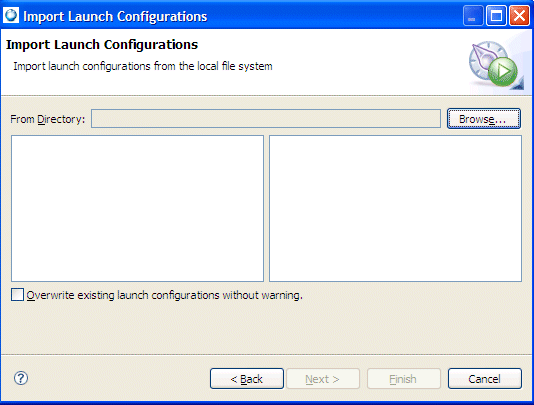Go to the previous page with < Back
Image resolution: width=534 pixels, height=405 pixels.
(247, 378)
